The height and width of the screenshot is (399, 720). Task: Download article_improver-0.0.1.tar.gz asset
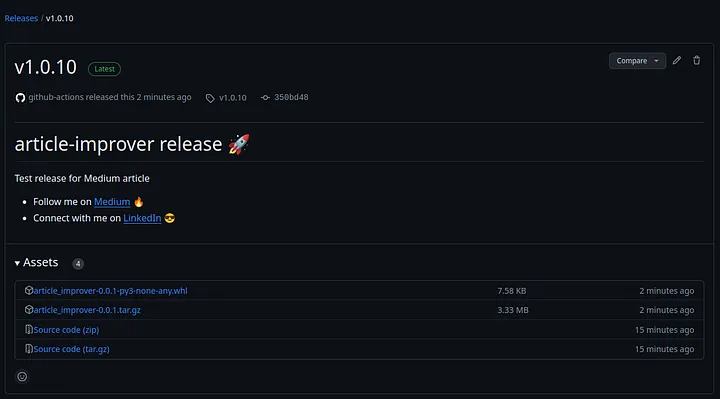87,310
